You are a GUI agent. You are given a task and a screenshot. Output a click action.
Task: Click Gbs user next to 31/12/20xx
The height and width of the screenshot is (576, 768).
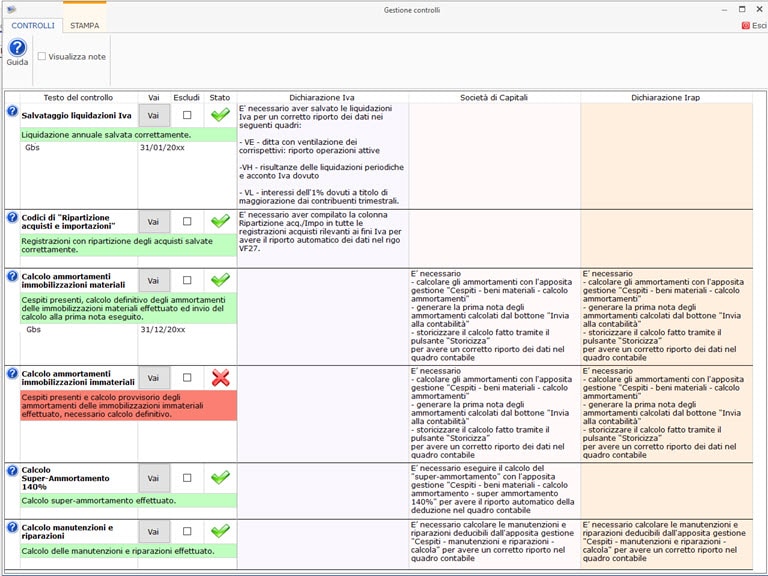[x=33, y=330]
